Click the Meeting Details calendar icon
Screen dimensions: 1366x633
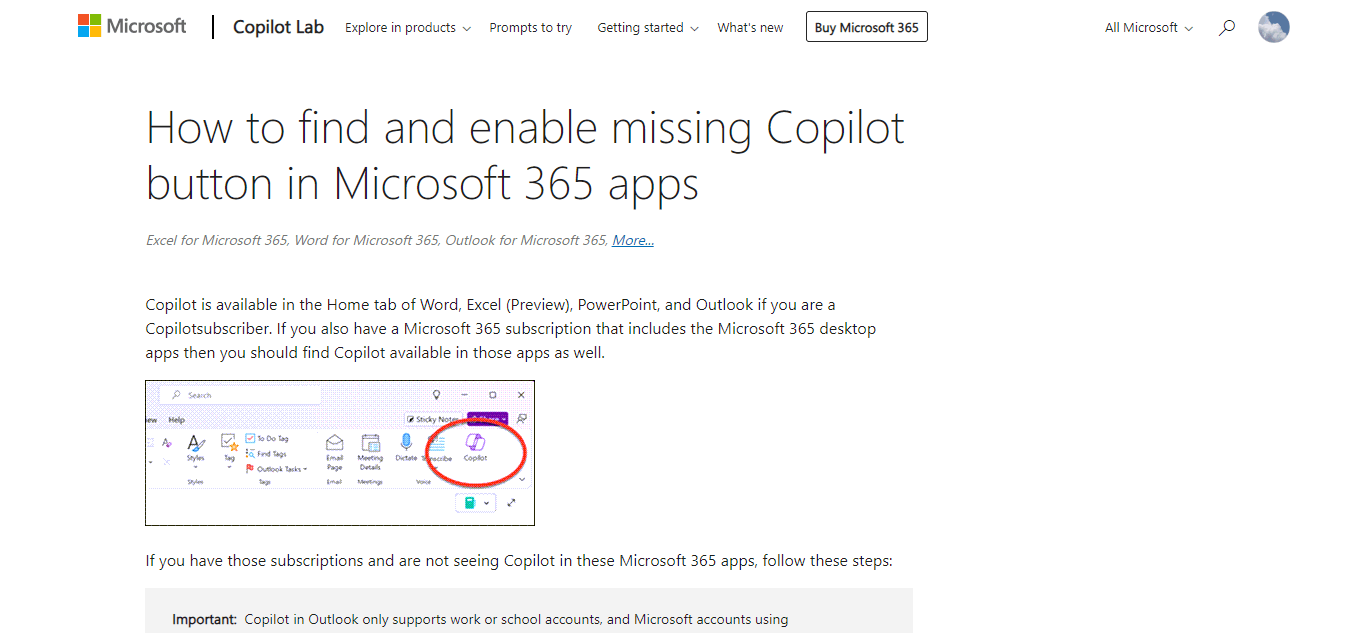tap(370, 442)
